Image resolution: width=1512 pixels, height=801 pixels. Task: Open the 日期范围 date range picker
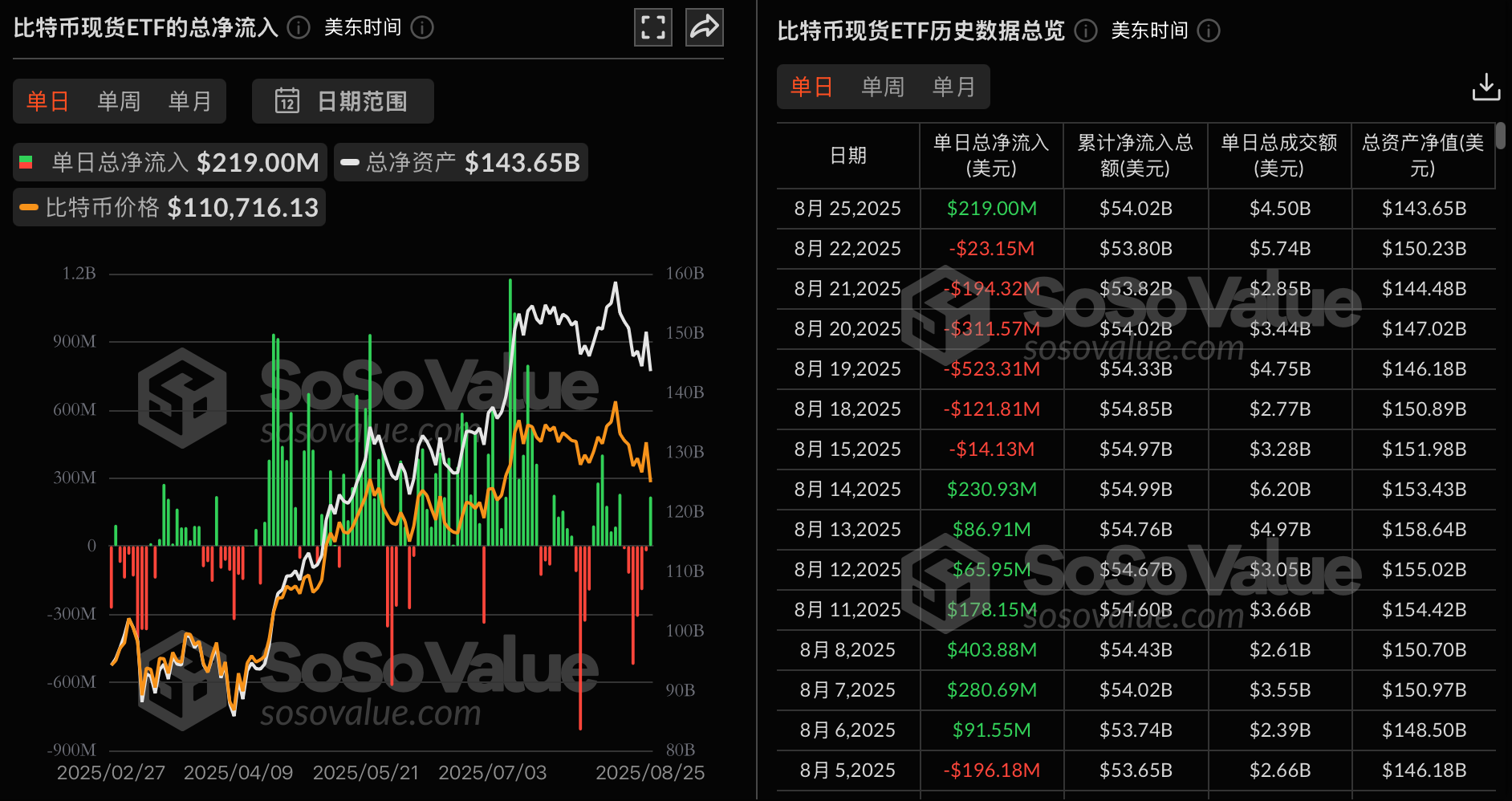pos(343,101)
